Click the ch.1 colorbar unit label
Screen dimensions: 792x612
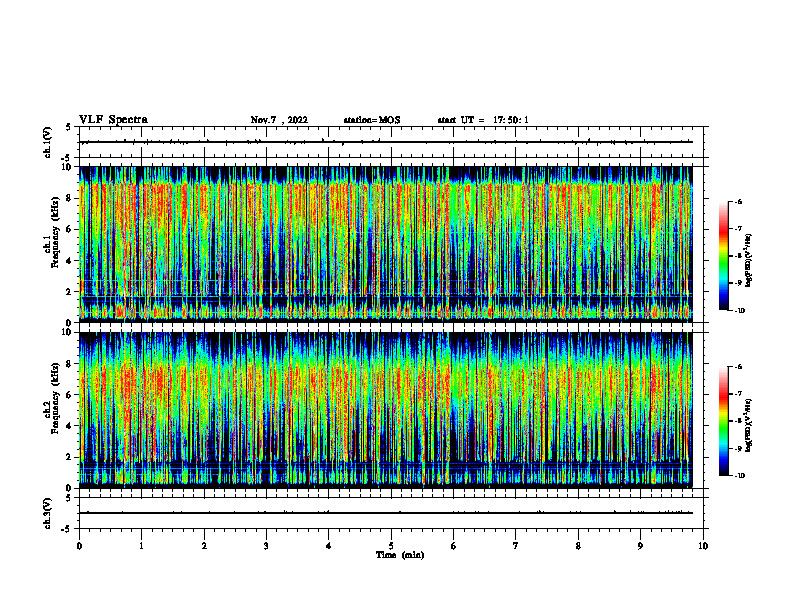[749, 261]
